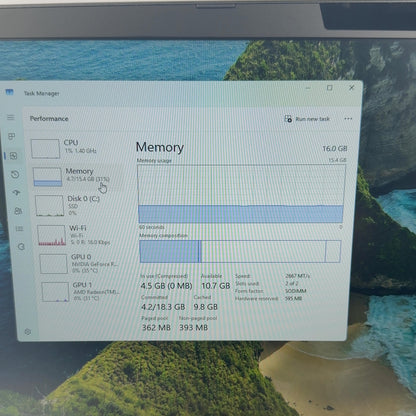Open the Users page sidebar icon
Image resolution: width=416 pixels, height=416 pixels.
coord(18,211)
